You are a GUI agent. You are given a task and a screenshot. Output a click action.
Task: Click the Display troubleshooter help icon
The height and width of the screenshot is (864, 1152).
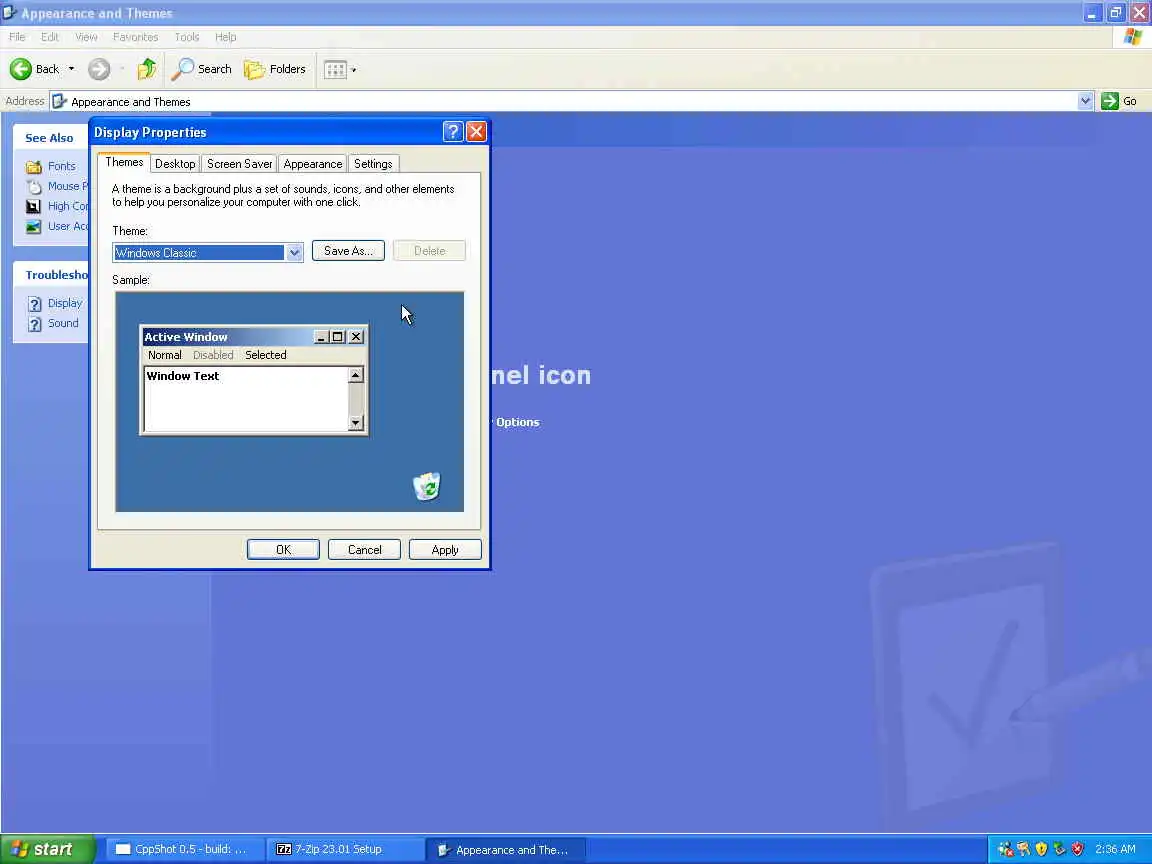coord(35,303)
